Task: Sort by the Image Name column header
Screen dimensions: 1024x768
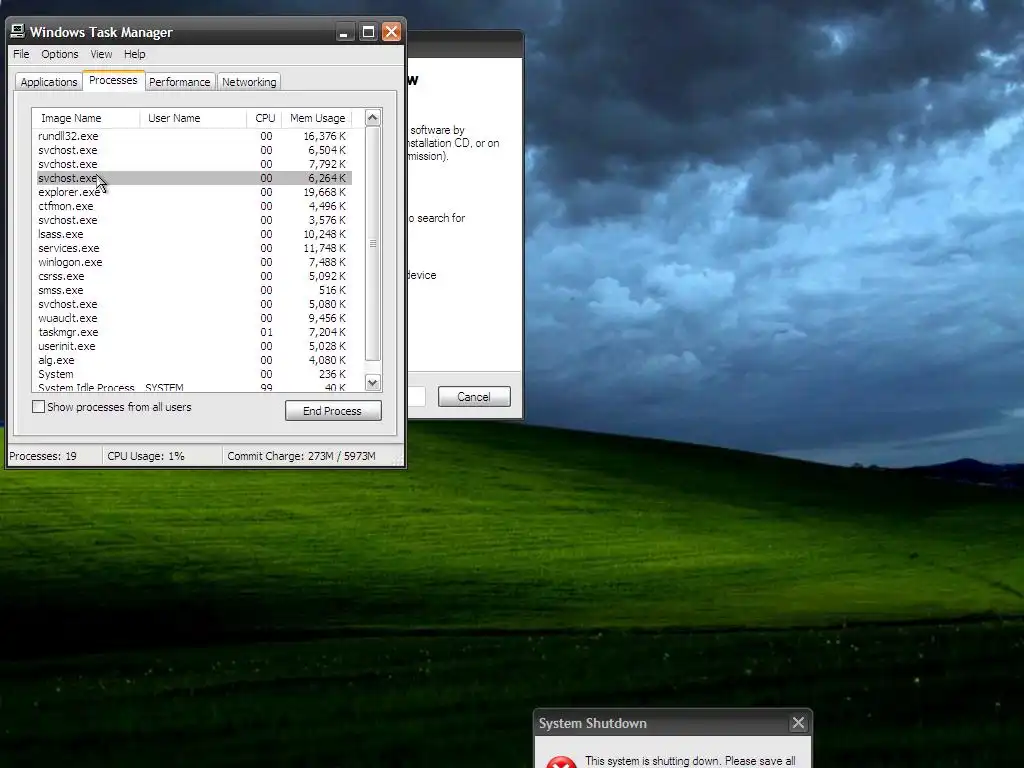Action: click(x=86, y=118)
